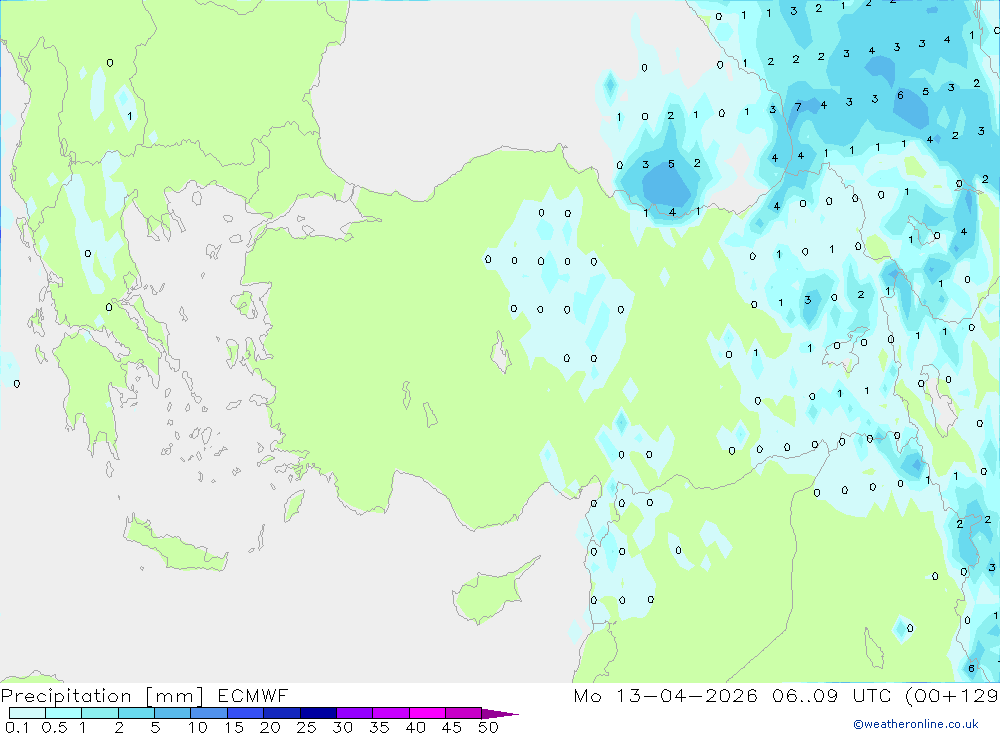This screenshot has height=733, width=1000.
Task: Click the 45–50 mm legend color swatch
Action: 463,713
